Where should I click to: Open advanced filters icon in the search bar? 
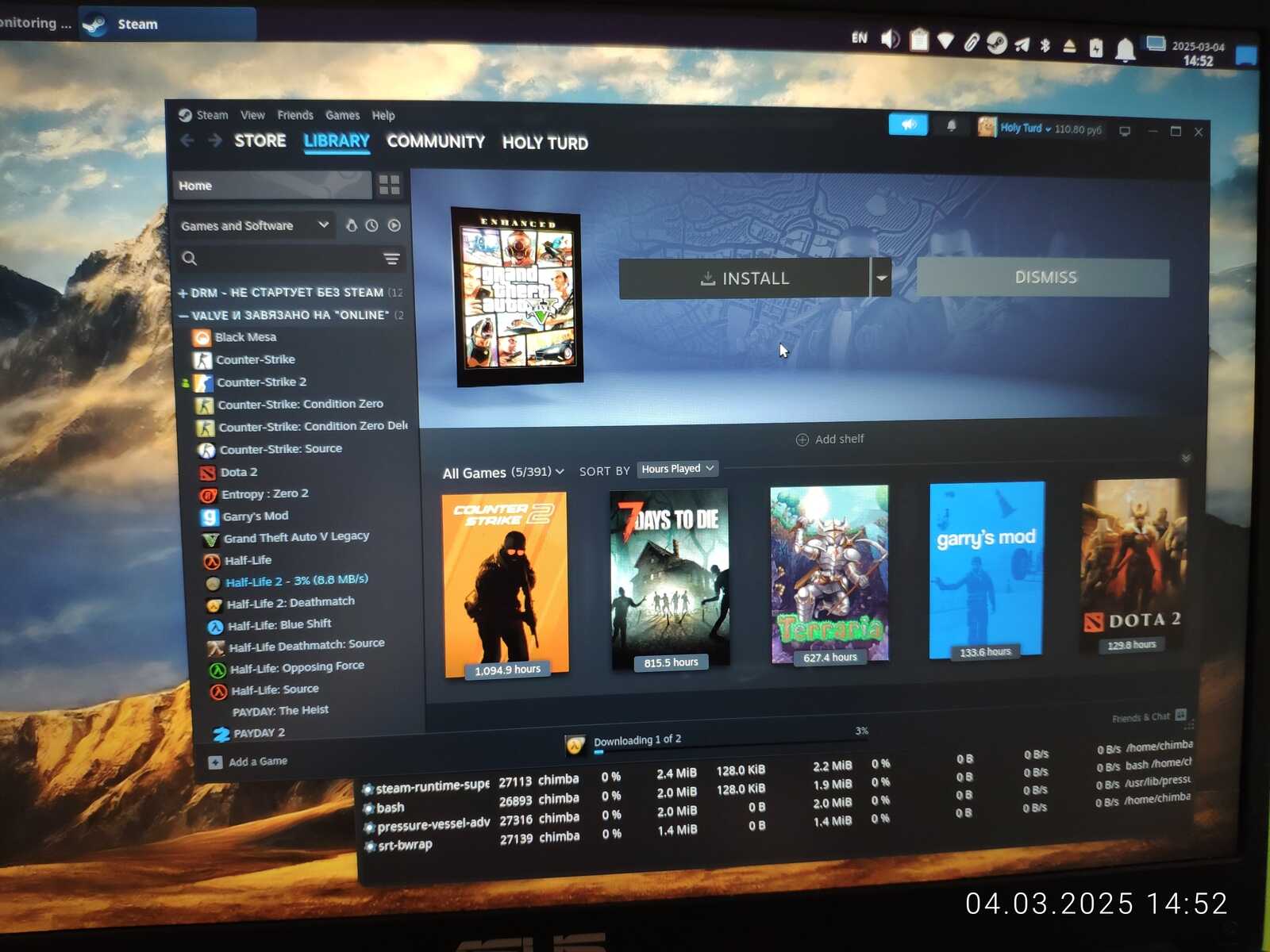[391, 259]
